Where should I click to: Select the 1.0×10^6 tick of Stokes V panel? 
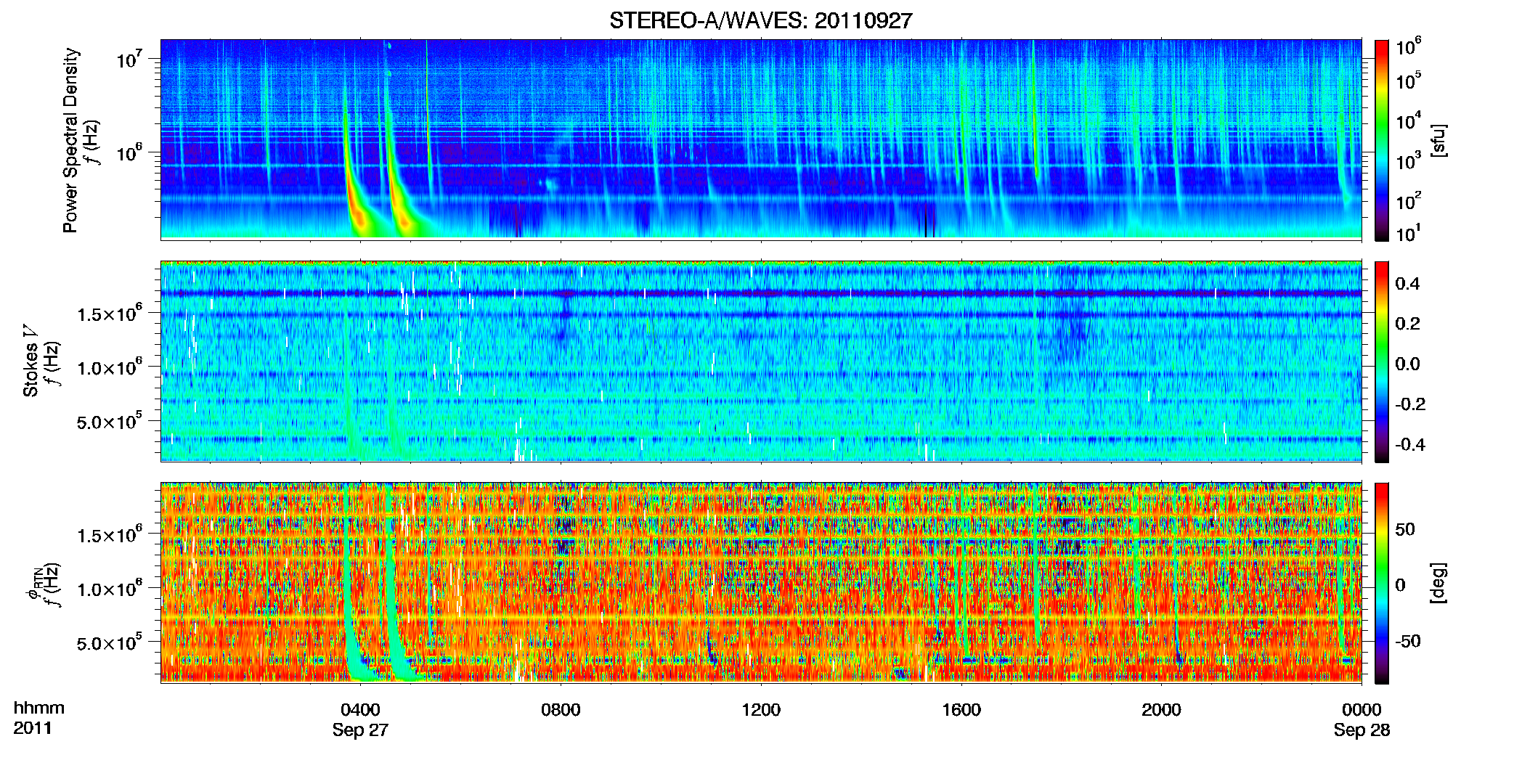pos(110,367)
